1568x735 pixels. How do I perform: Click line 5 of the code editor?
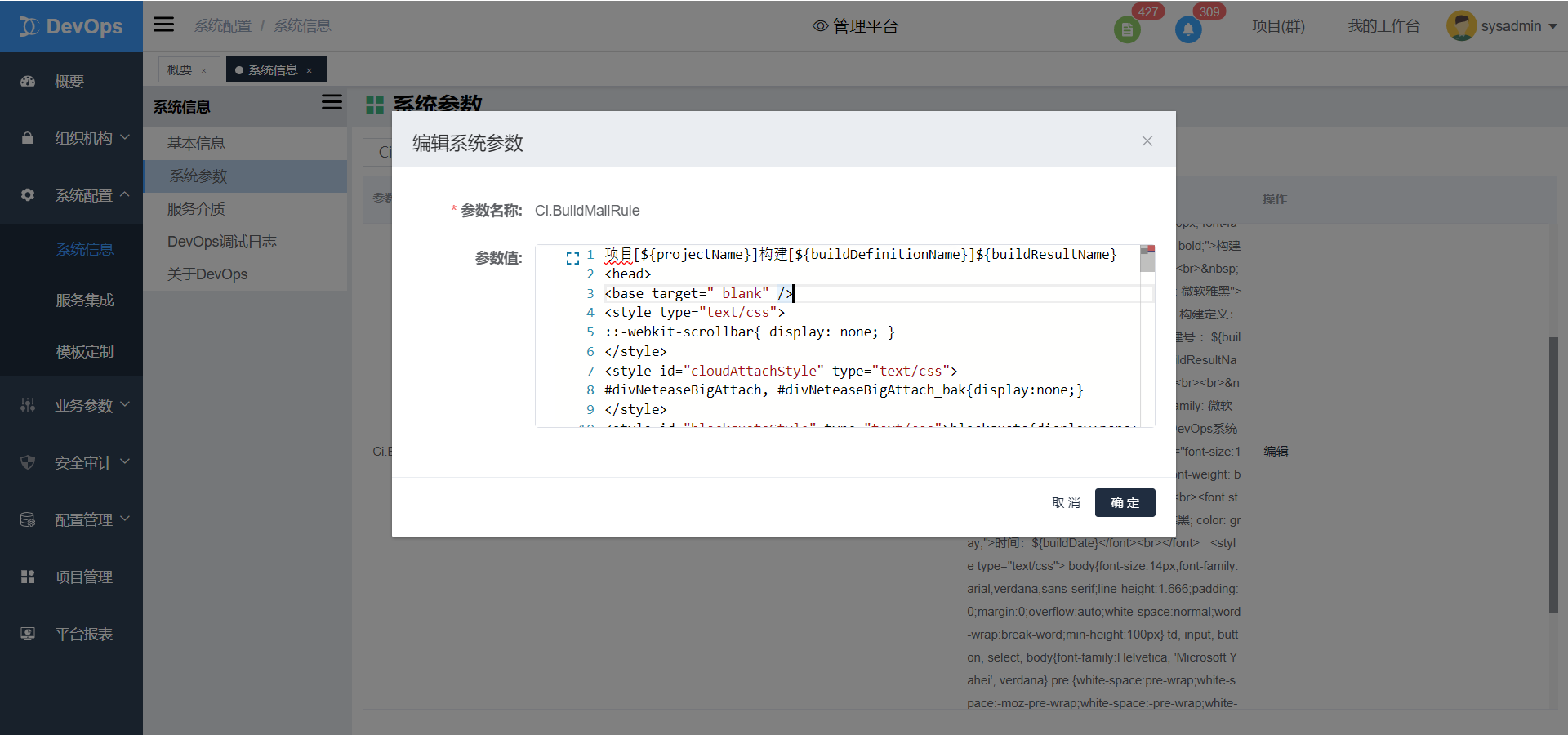point(749,332)
